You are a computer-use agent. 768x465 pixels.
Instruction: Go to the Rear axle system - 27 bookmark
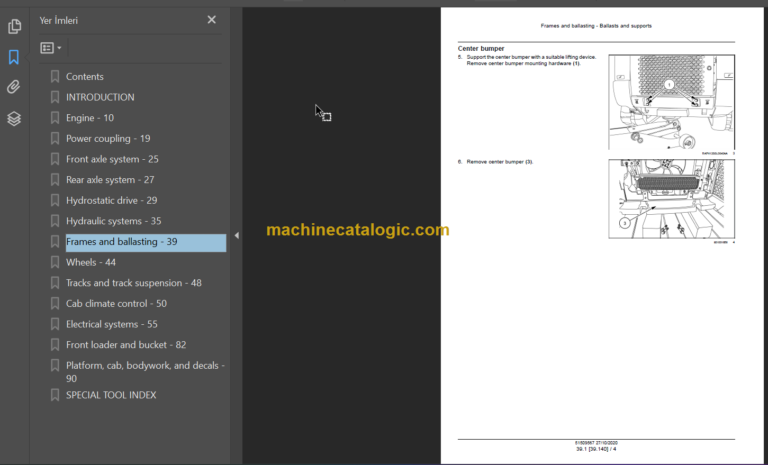coord(110,180)
